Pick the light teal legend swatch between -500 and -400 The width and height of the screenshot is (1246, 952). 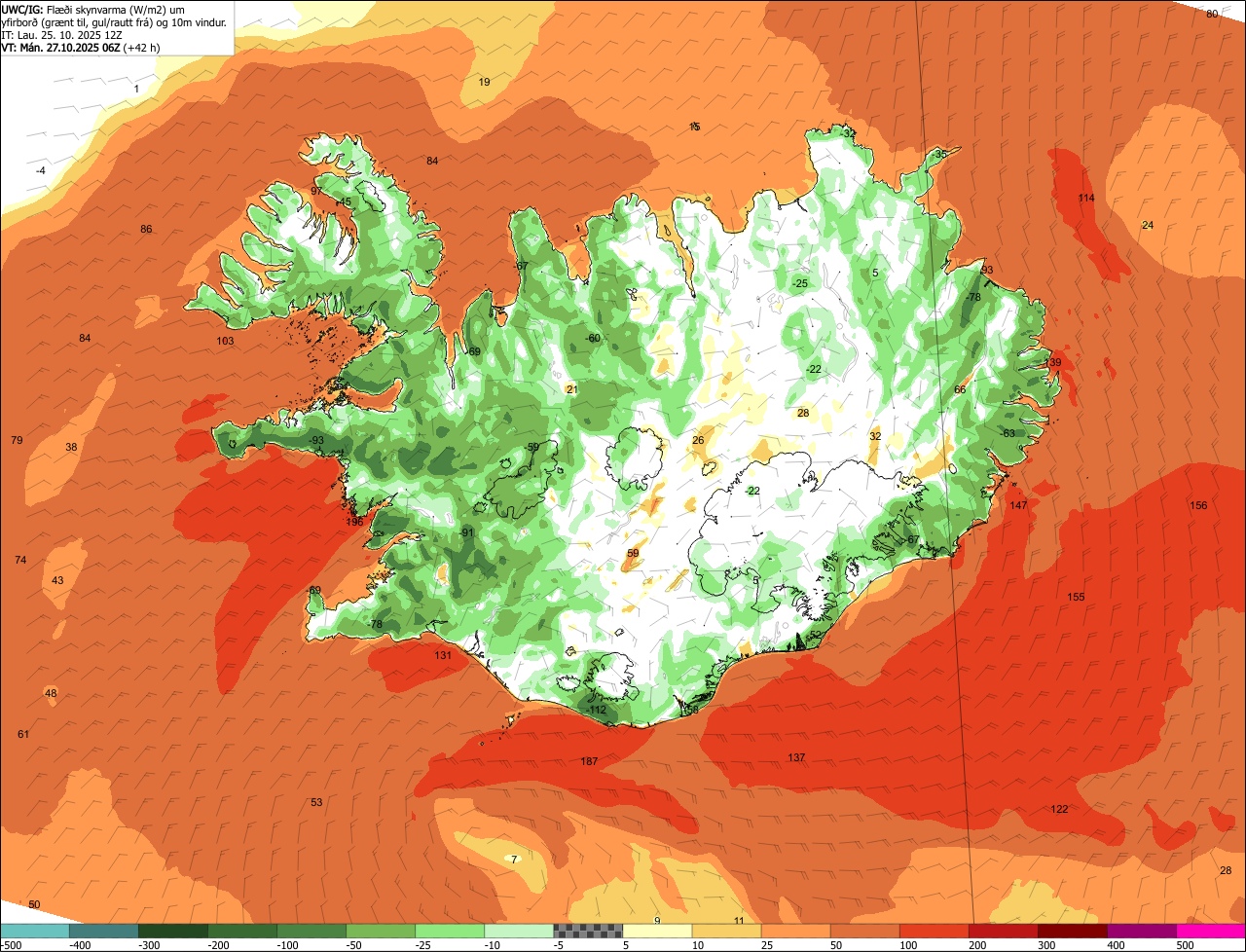tap(35, 931)
